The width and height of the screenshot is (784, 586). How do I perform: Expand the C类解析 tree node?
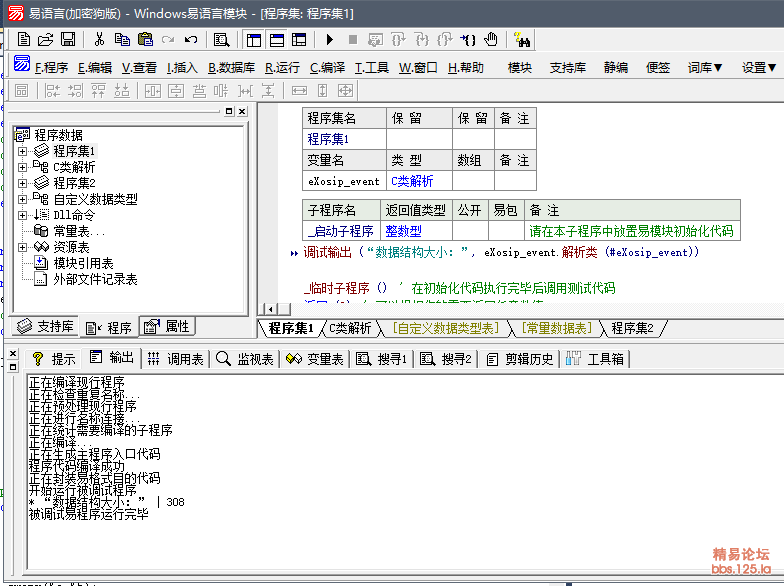(22, 167)
